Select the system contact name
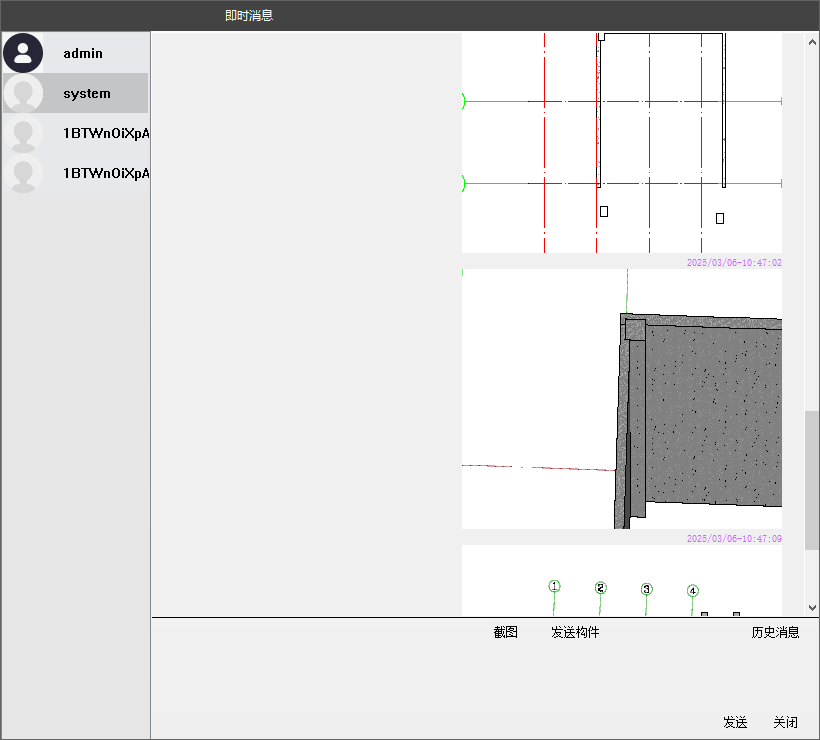 (x=87, y=93)
